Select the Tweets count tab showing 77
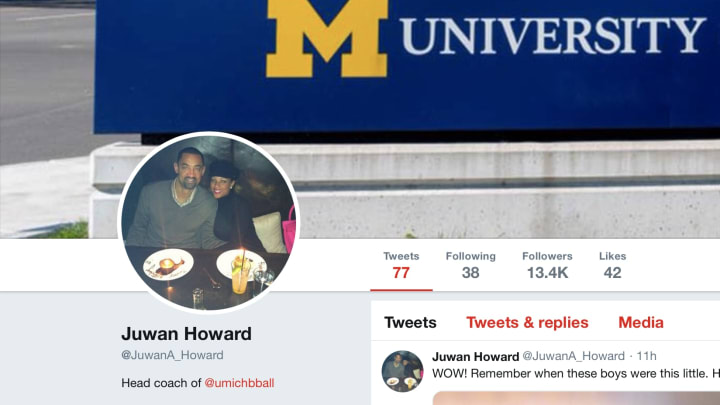Image resolution: width=720 pixels, height=405 pixels. click(x=401, y=265)
